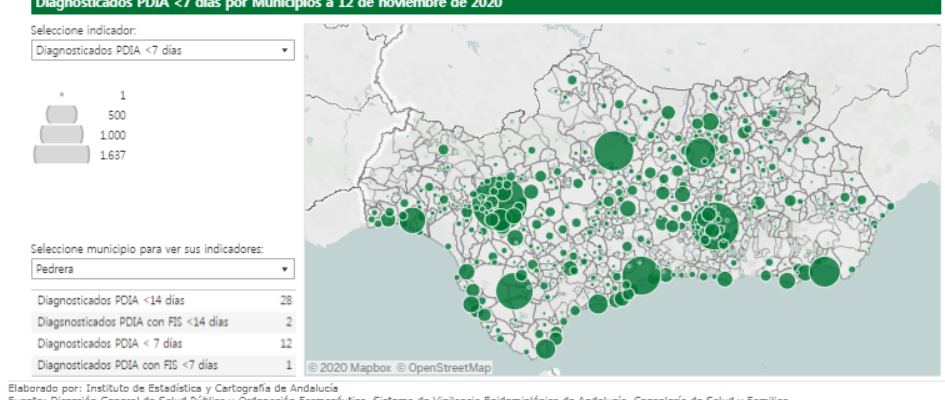Click the smallest legend bubble labeled 1
This screenshot has width=945, height=400.
click(x=62, y=95)
